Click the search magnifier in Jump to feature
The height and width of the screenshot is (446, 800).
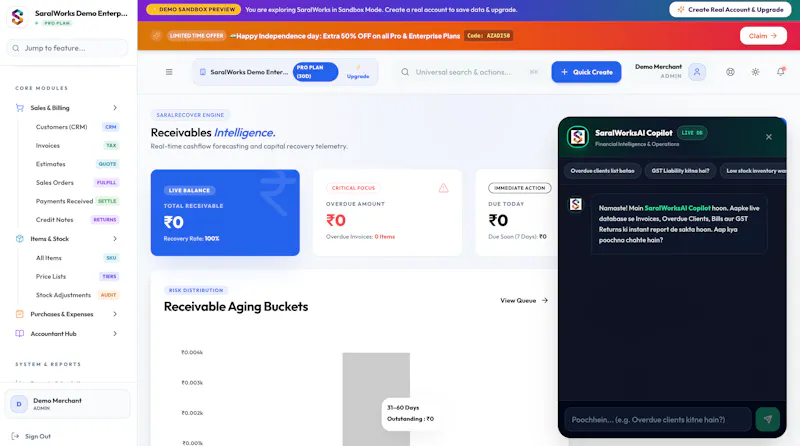coord(16,48)
